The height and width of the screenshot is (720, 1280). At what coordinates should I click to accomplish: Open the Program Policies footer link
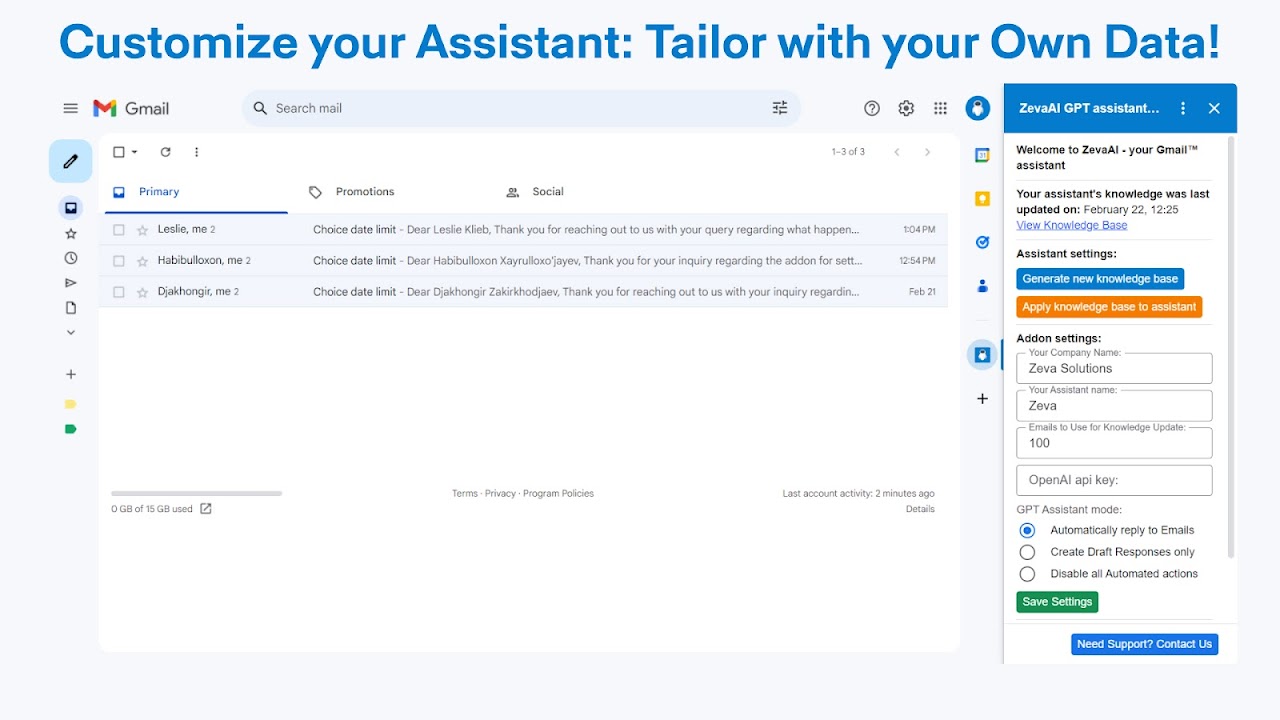point(558,493)
